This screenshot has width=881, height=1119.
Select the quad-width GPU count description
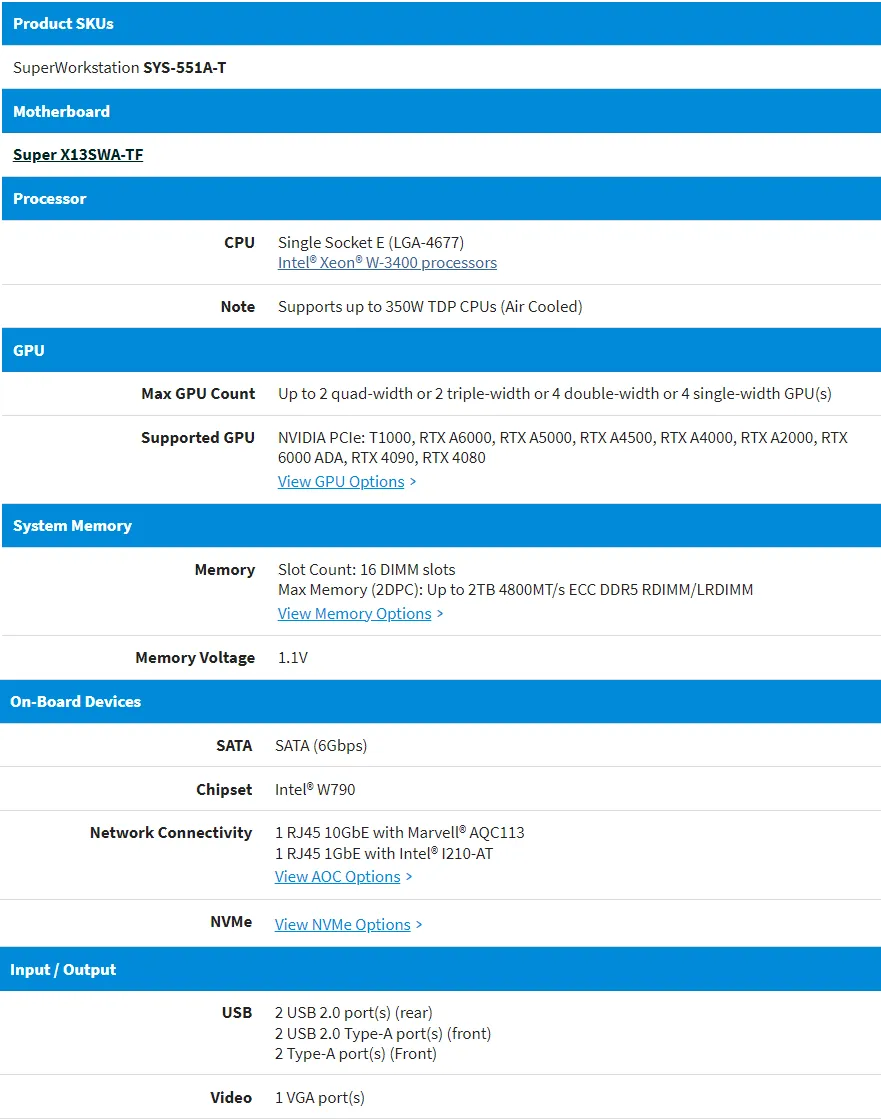point(555,394)
